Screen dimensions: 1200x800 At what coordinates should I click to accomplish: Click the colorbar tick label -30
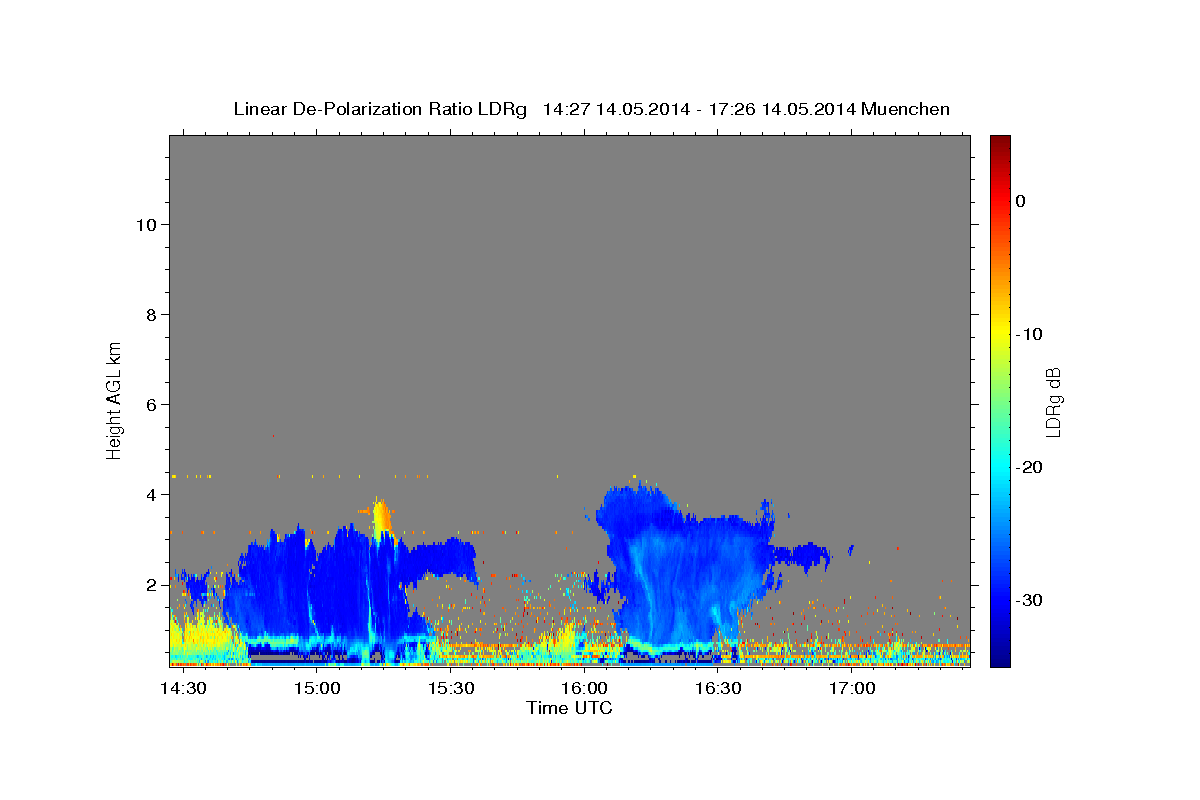point(1029,600)
